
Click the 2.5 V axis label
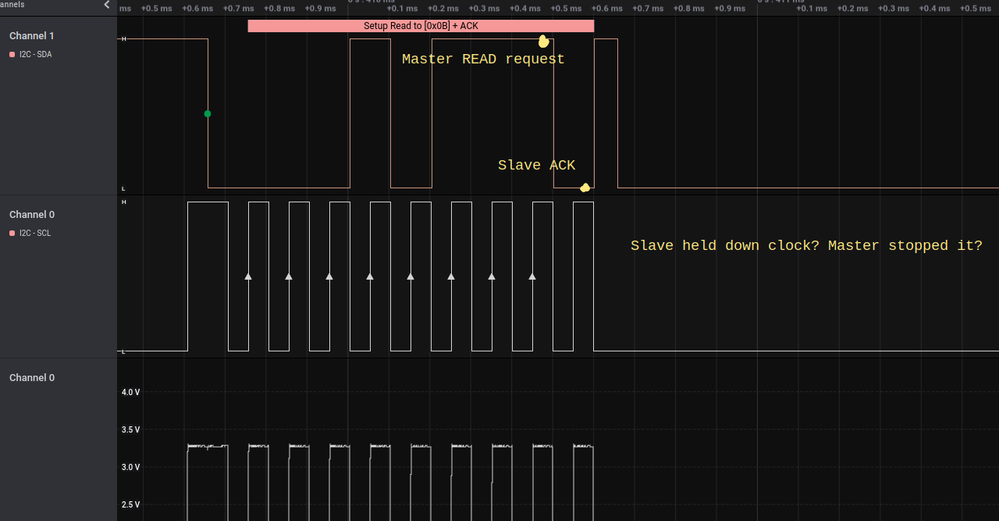coord(131,505)
